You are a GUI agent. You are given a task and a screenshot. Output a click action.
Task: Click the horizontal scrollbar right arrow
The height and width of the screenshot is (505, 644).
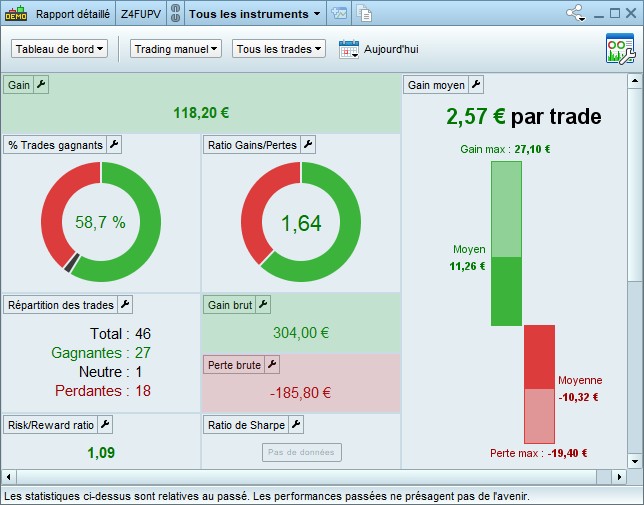click(619, 477)
